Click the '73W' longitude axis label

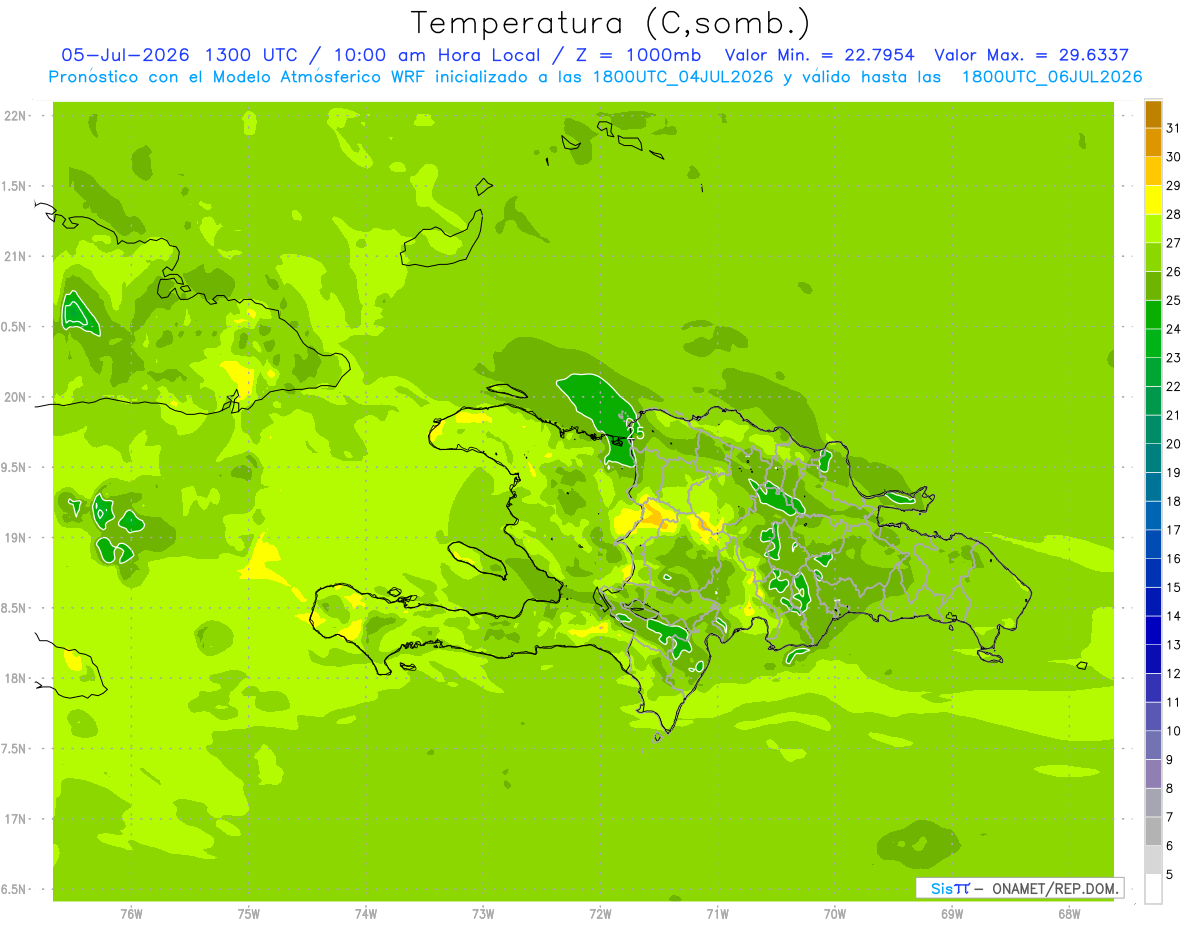click(x=483, y=914)
